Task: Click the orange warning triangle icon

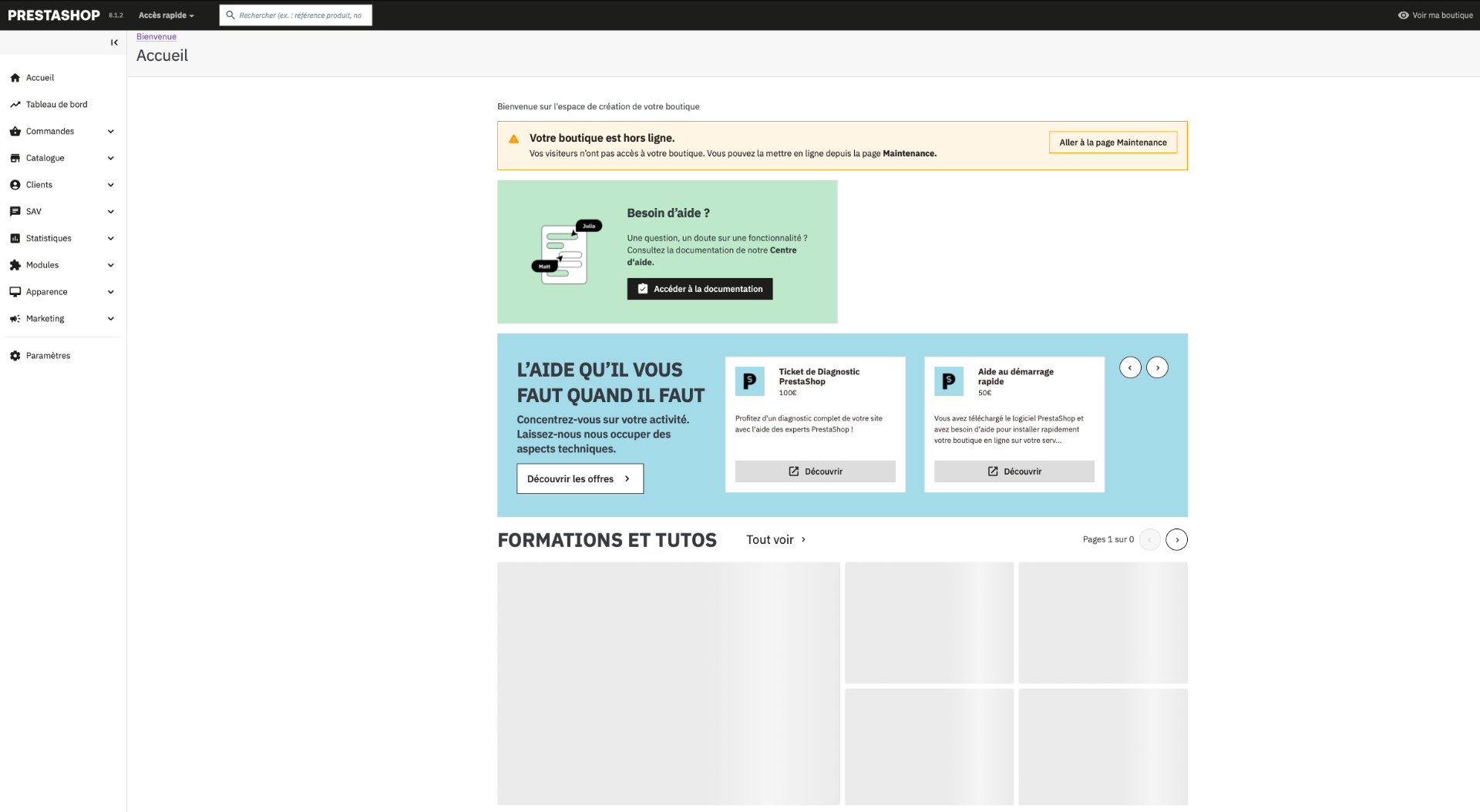Action: (x=514, y=139)
